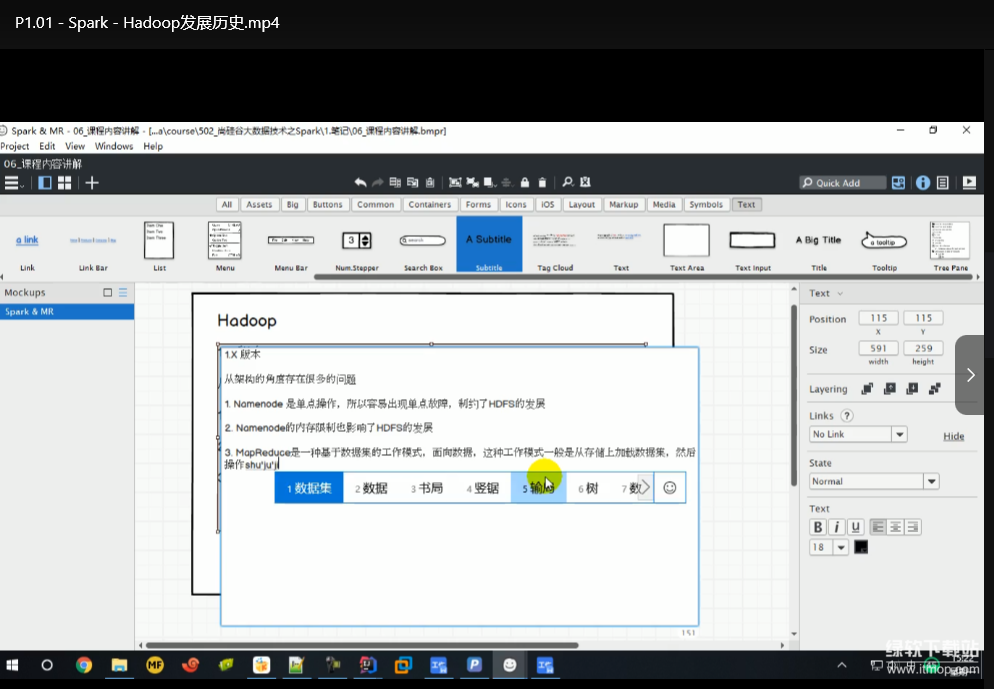Click the Copy toolbar icon

pyautogui.click(x=413, y=183)
